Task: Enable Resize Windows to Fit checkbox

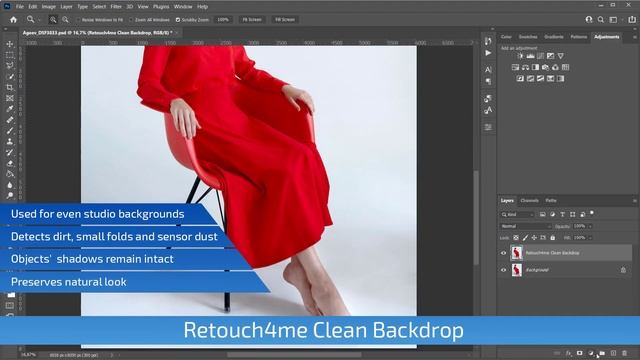Action: click(78, 20)
